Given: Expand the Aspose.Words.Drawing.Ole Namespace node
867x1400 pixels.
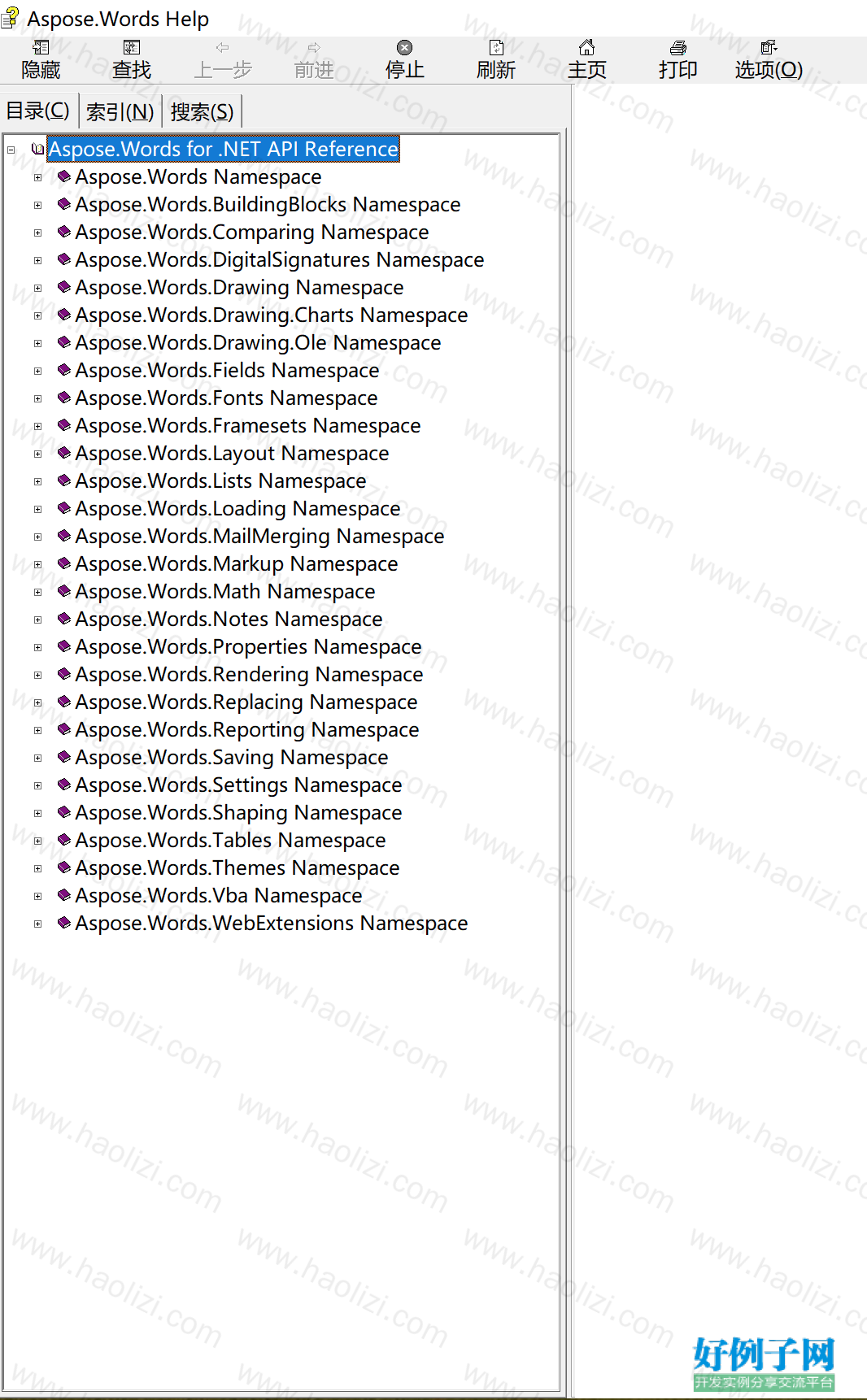Looking at the screenshot, I should pos(37,343).
